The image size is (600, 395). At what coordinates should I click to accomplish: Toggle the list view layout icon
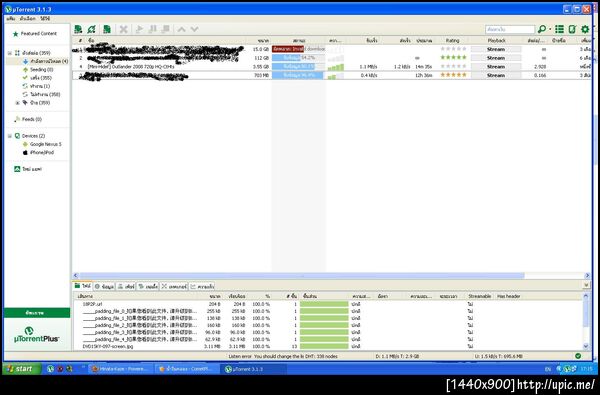coord(559,29)
